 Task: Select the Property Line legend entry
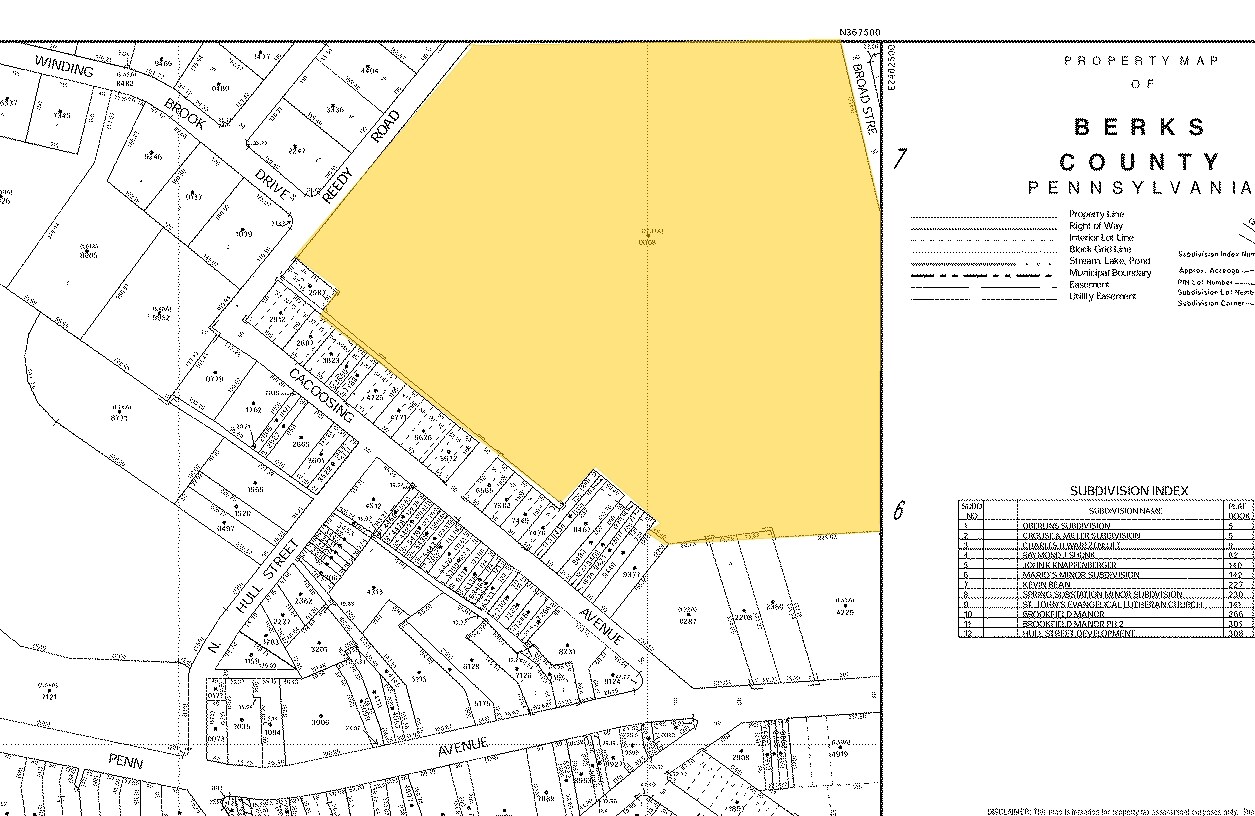pos(1096,214)
